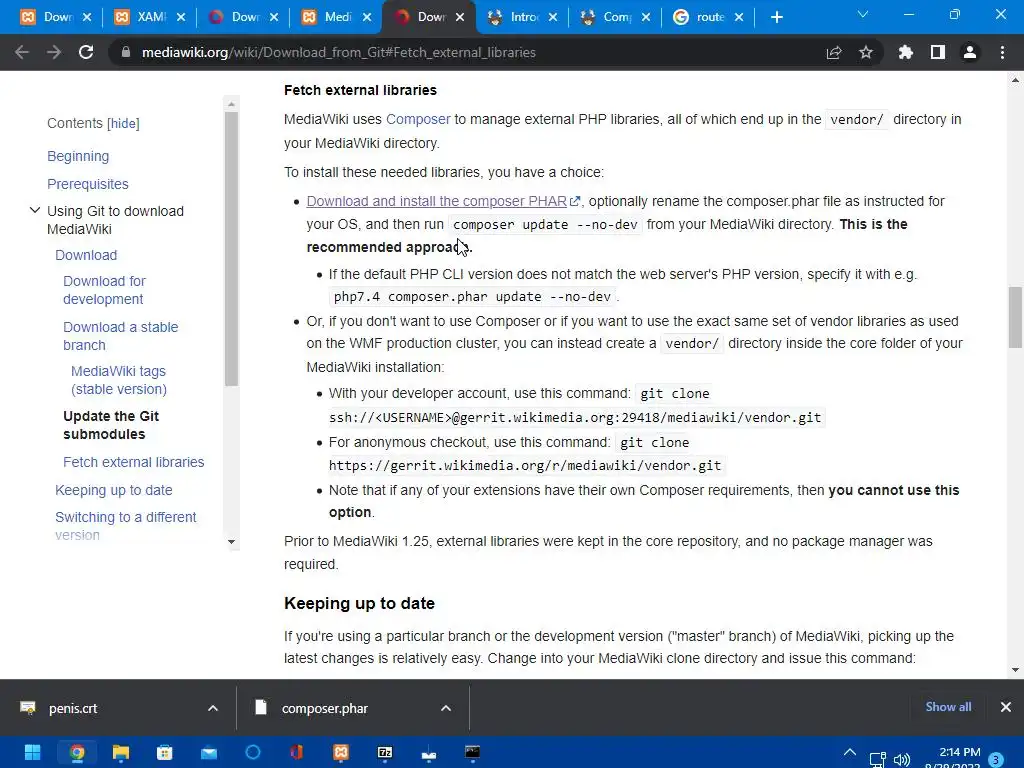Viewport: 1024px width, 768px height.
Task: Close the downloads bar
Action: [x=1006, y=707]
